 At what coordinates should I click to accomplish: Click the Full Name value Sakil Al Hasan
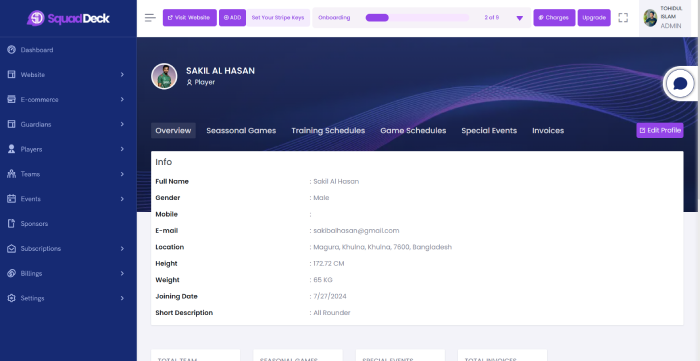336,182
